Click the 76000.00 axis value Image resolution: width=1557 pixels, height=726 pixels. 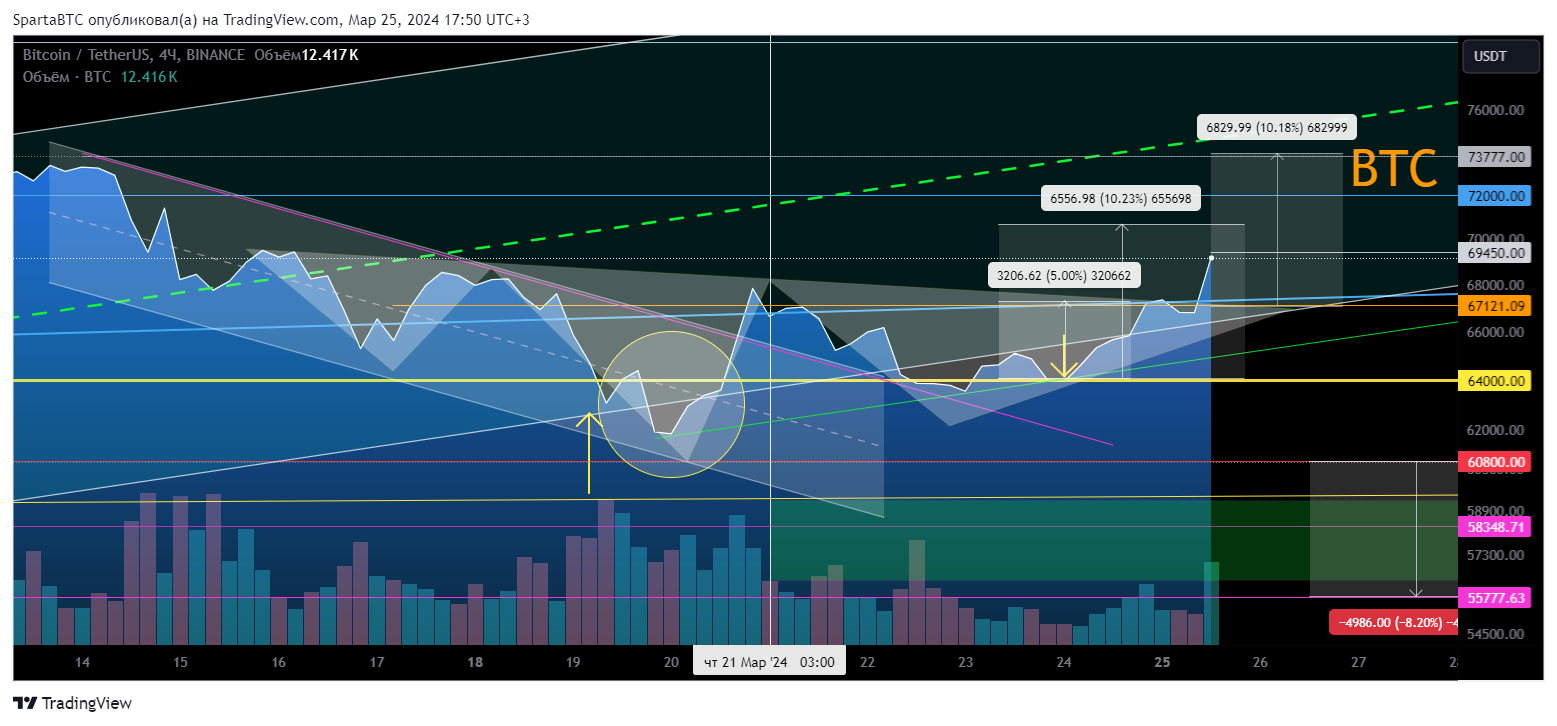click(1496, 111)
